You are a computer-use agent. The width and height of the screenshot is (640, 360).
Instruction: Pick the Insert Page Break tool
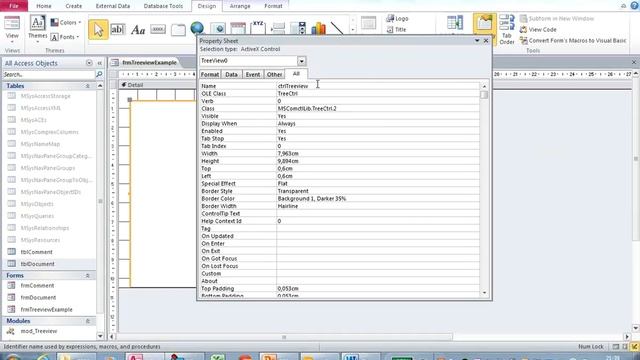278,28
